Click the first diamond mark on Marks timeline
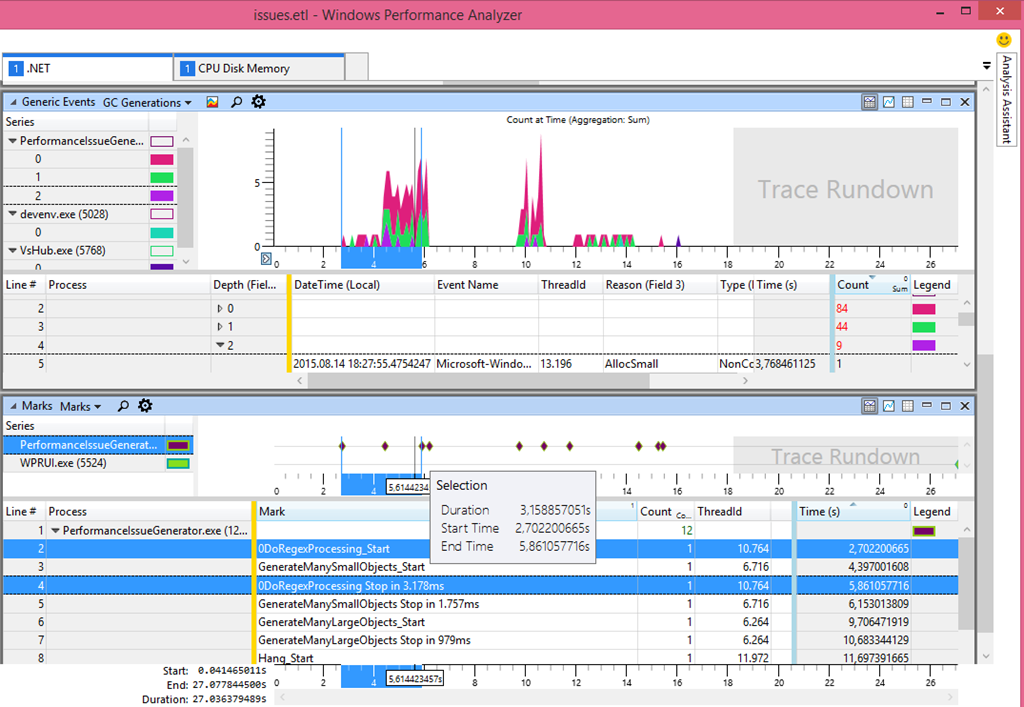 click(342, 446)
